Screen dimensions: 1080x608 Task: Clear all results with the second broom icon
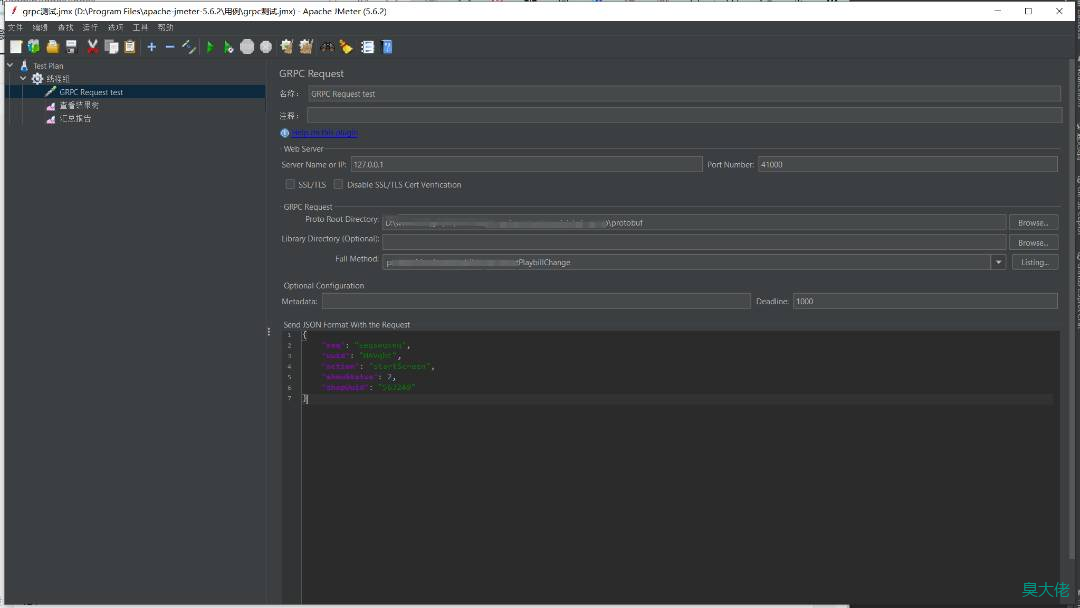click(x=306, y=47)
